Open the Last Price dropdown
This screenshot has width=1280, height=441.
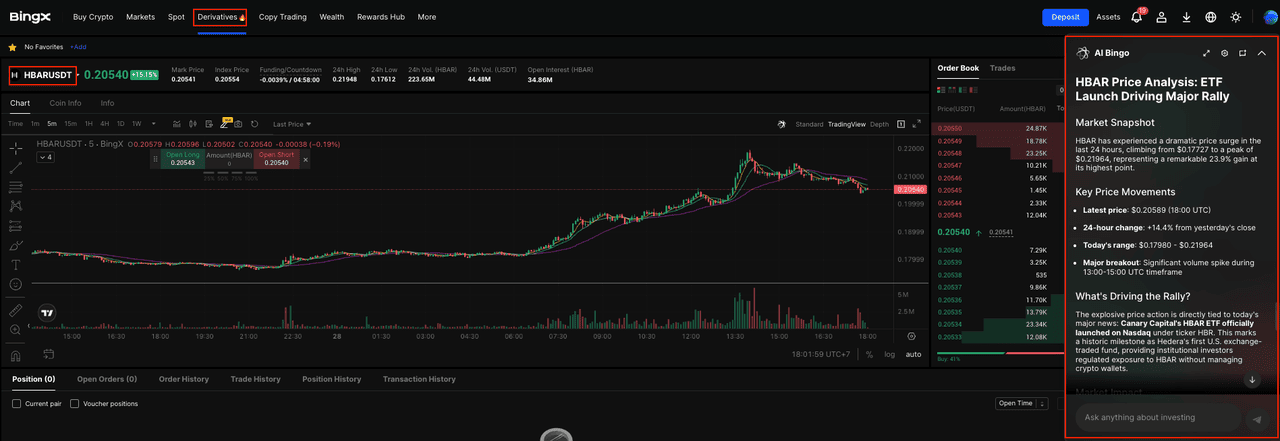pyautogui.click(x=292, y=124)
